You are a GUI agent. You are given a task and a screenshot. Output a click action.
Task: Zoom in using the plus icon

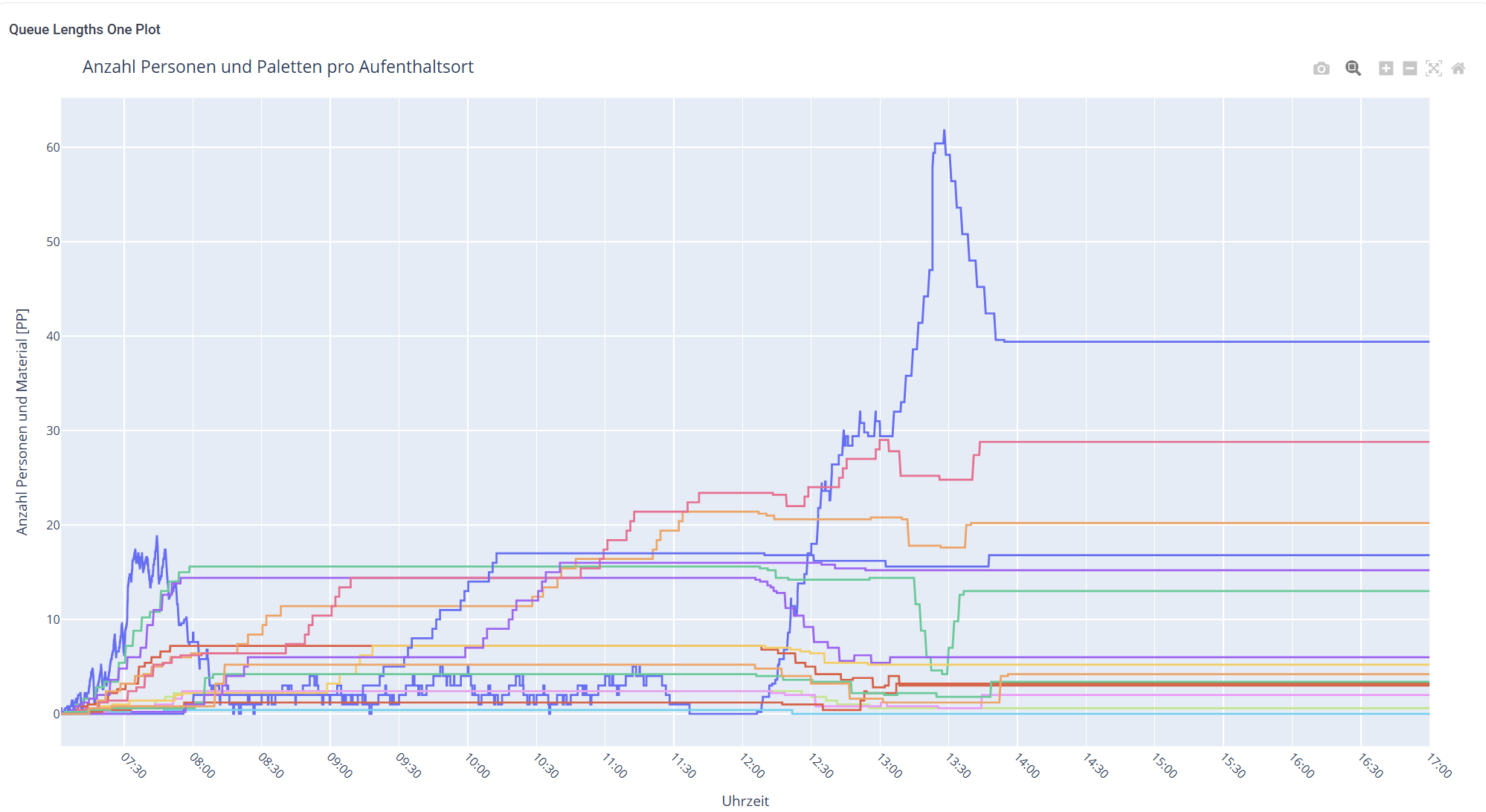point(1386,68)
